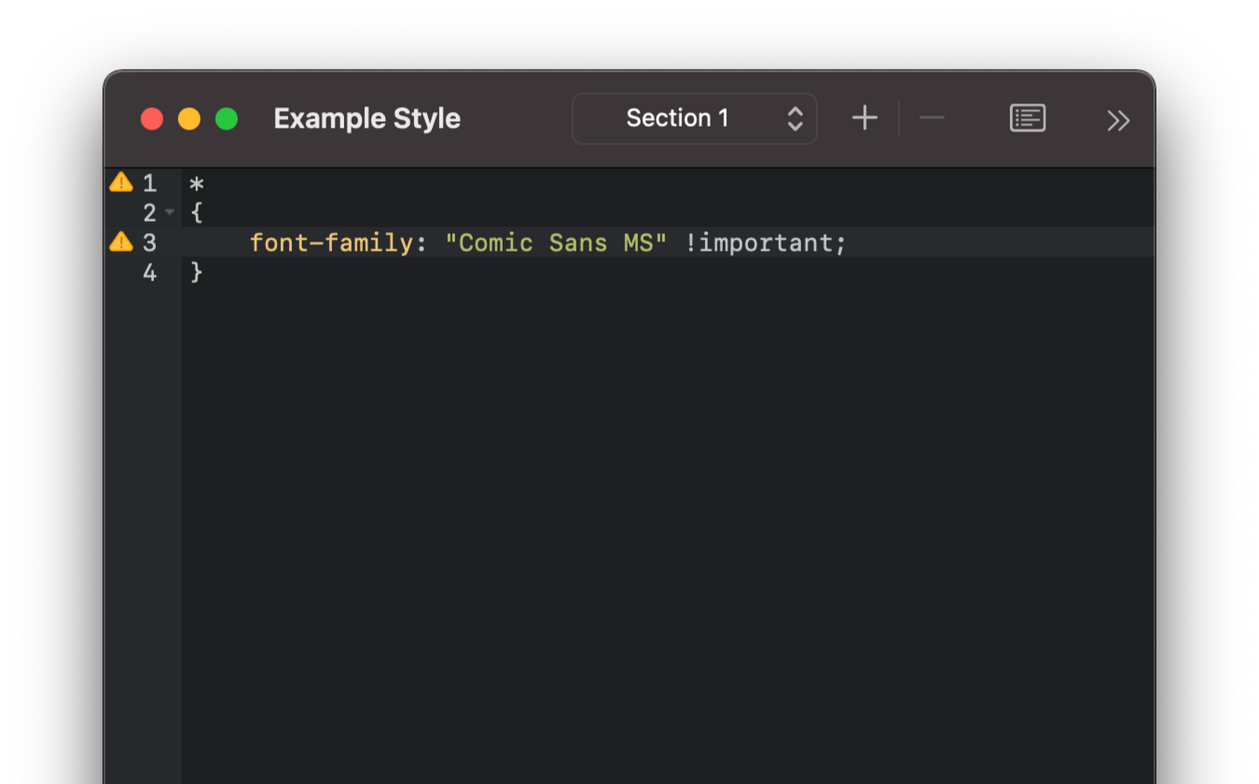Image resolution: width=1259 pixels, height=784 pixels.
Task: Select line number 2 in the gutter
Action: pyautogui.click(x=150, y=213)
